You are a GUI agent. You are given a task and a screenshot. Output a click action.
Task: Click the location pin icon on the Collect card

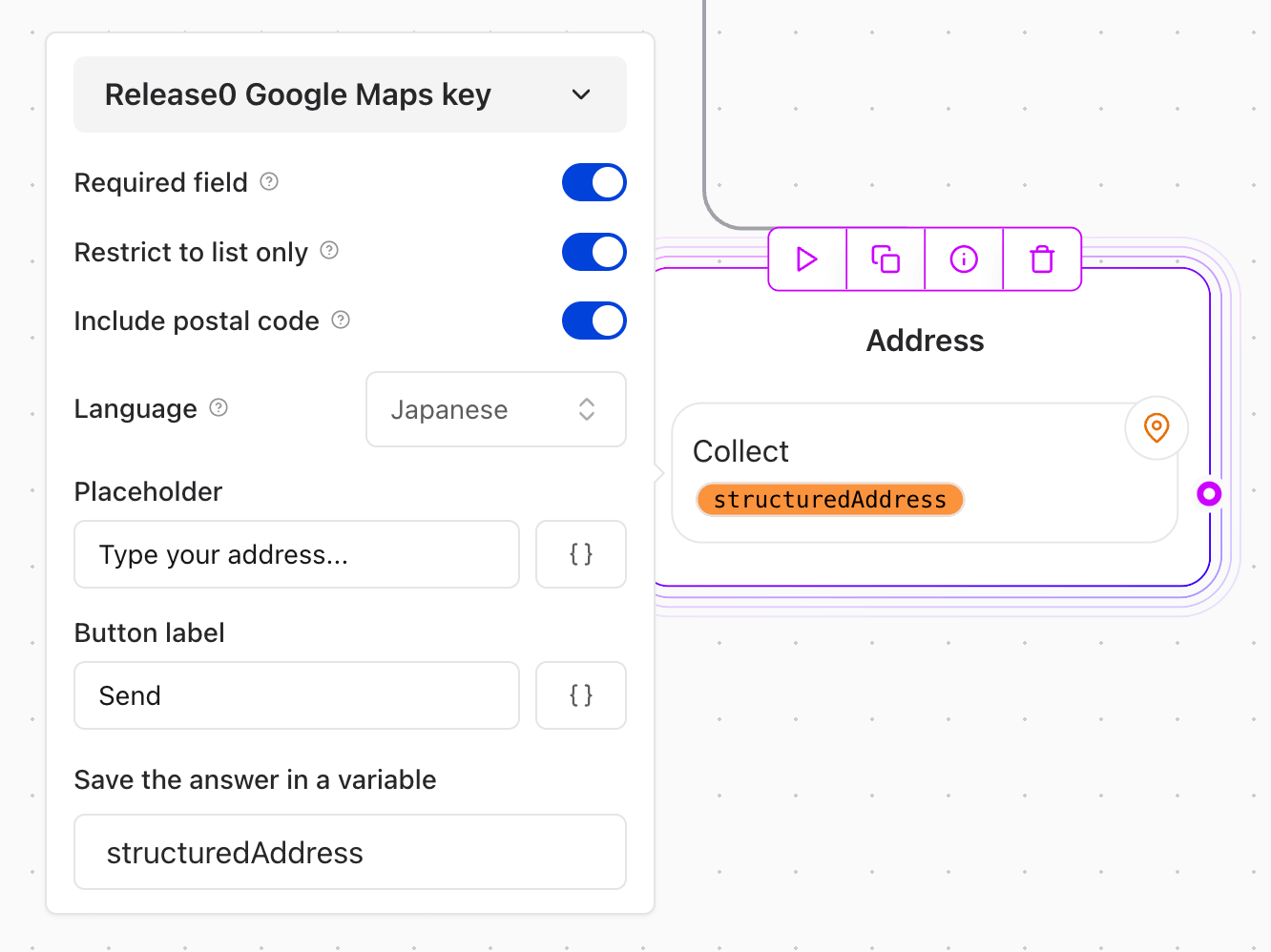1156,428
